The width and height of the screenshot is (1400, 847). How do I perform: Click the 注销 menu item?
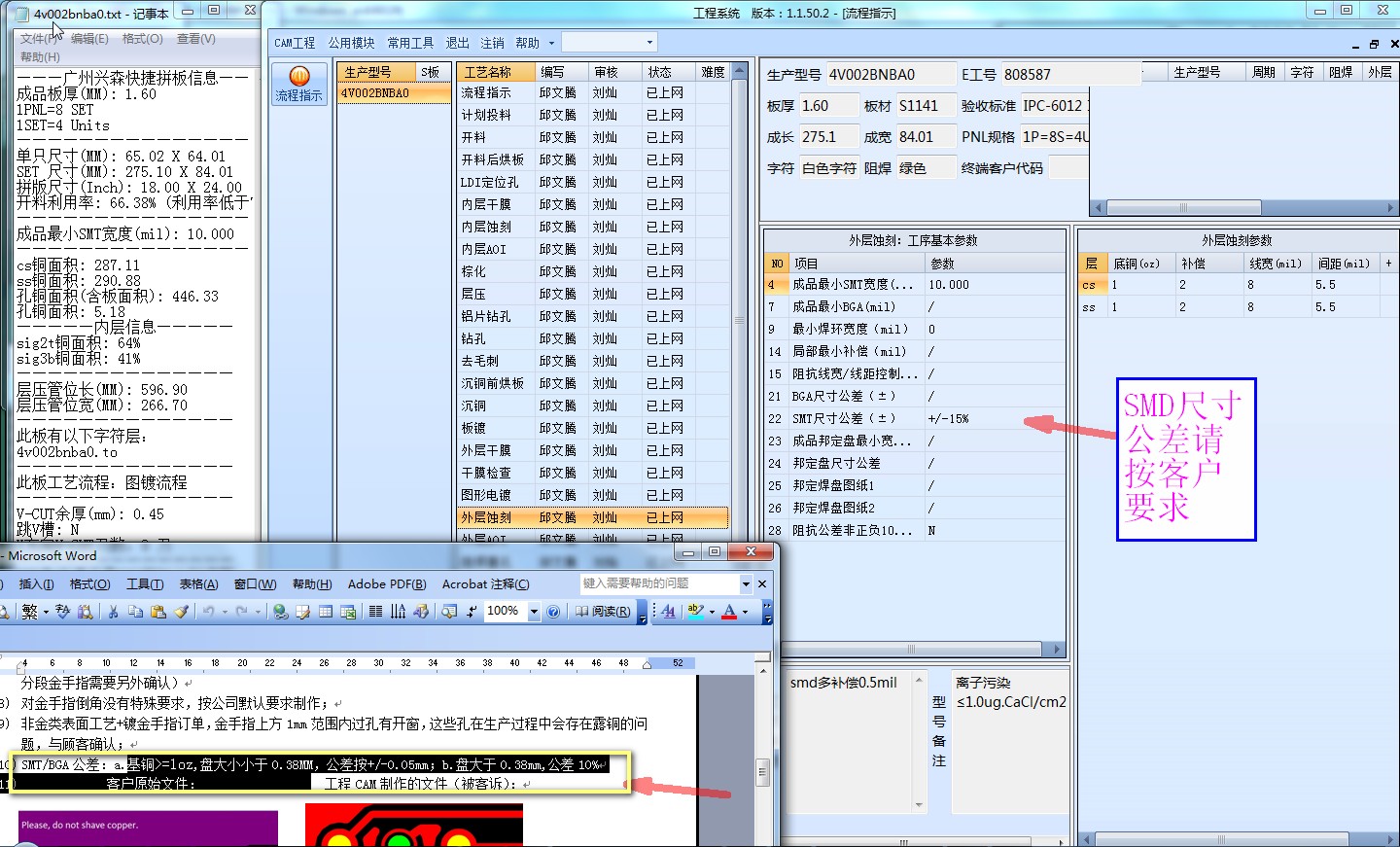click(492, 43)
